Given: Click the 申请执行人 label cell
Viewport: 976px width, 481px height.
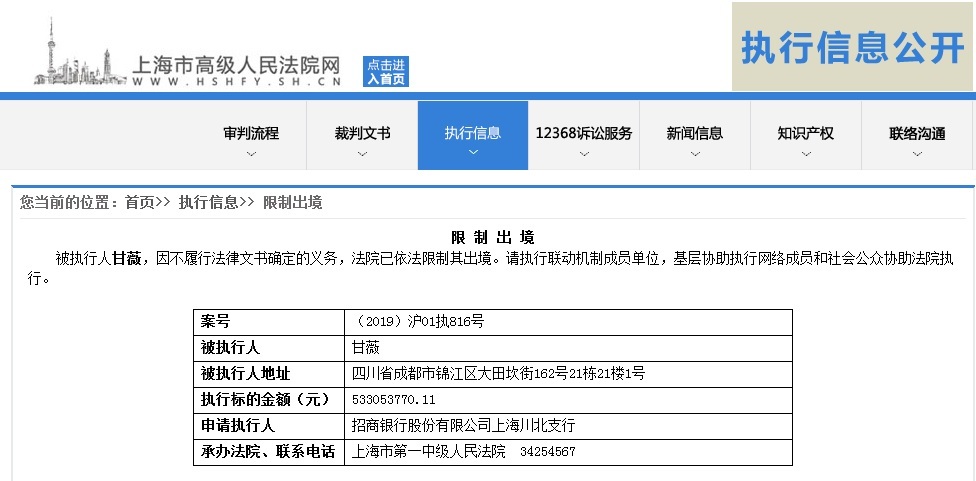Looking at the screenshot, I should (269, 426).
